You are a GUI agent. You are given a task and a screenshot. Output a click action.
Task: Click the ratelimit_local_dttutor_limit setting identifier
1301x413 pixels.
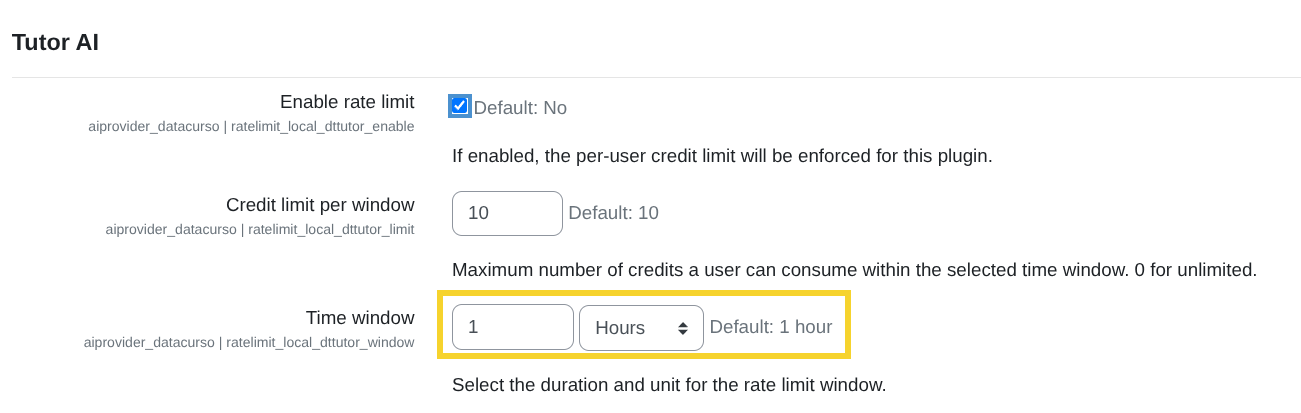tap(331, 230)
